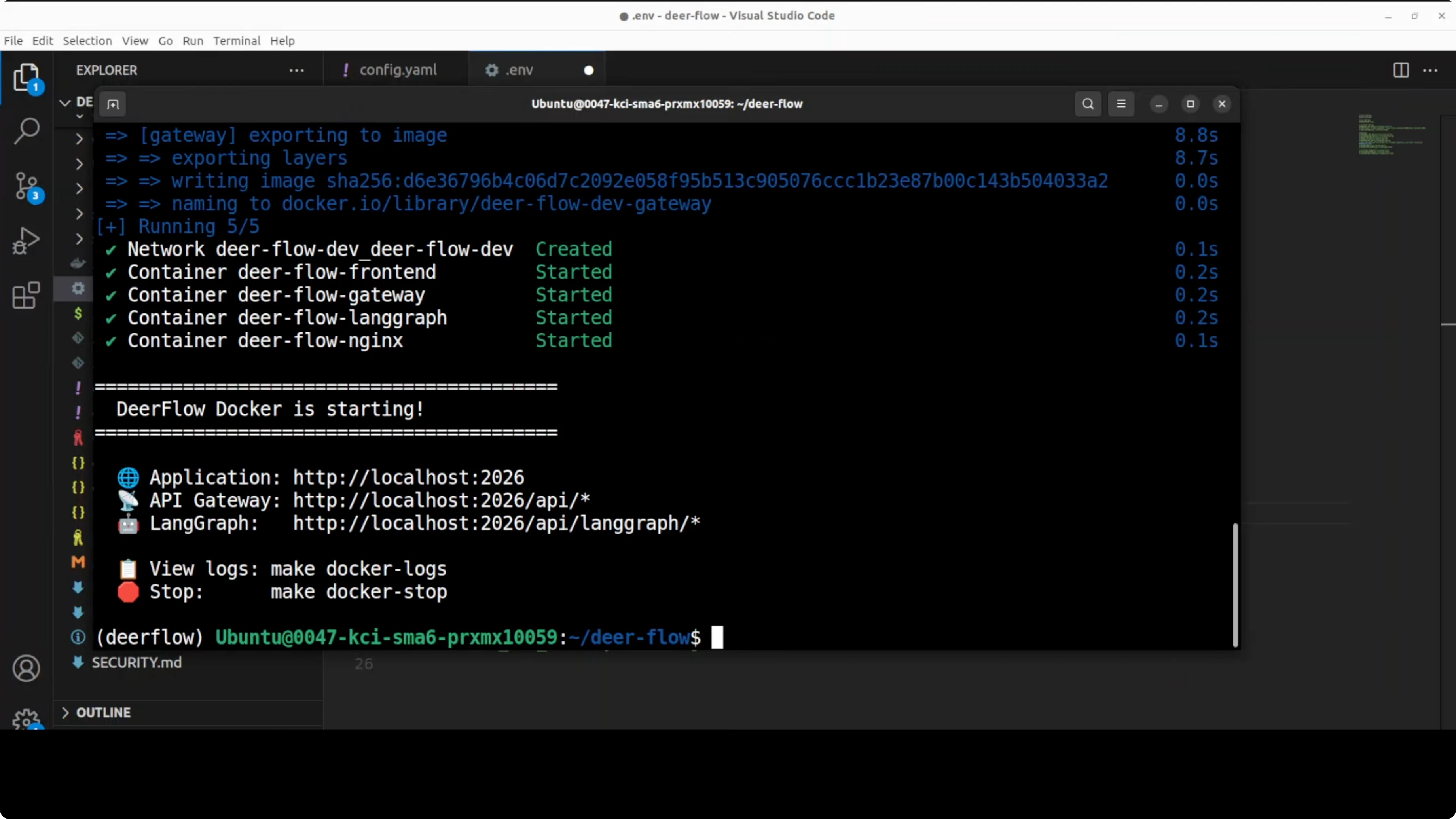Open Run and Debug view
Viewport: 1456px width, 819px height.
coord(26,241)
